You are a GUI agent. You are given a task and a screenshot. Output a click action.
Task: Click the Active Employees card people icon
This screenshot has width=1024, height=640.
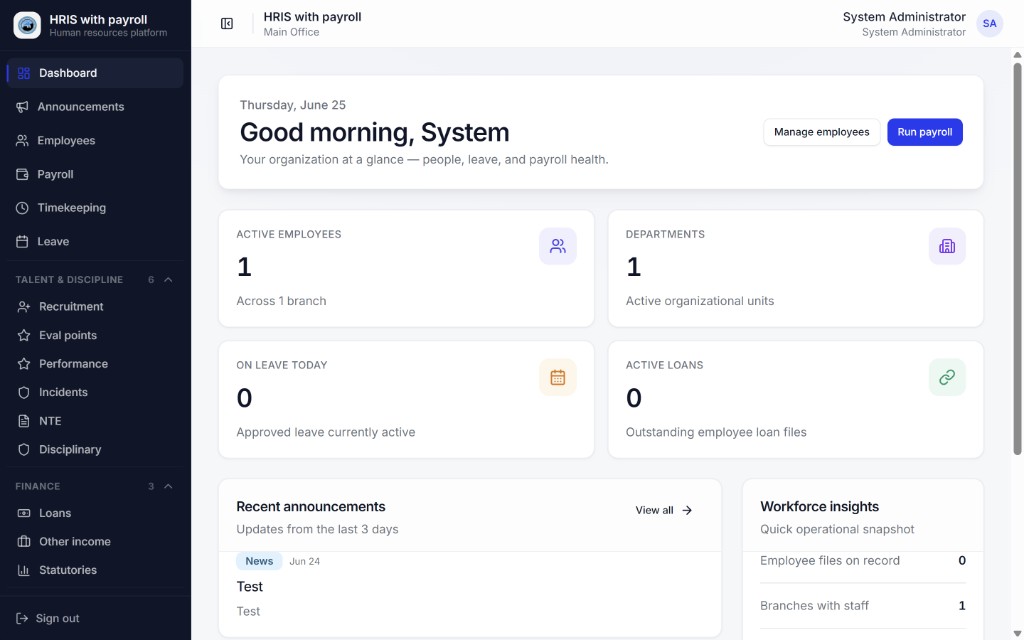click(558, 246)
